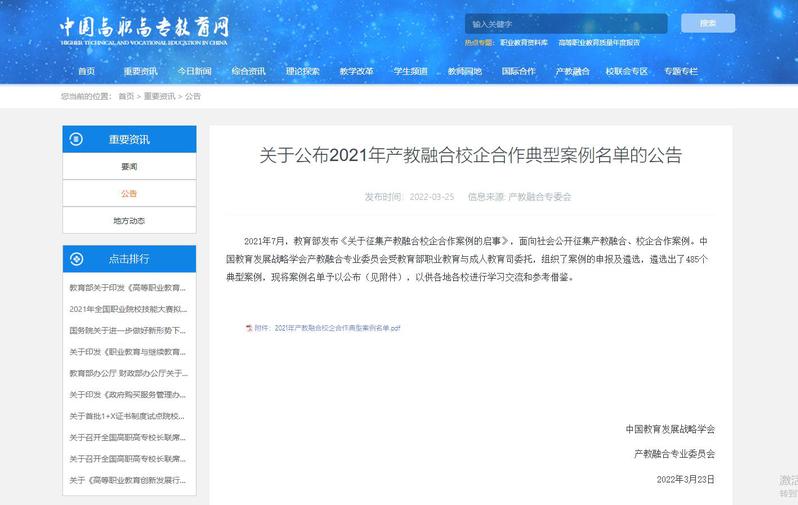Click the icon beside 重要资讯 sidebar header
798x505 pixels.
click(x=76, y=139)
